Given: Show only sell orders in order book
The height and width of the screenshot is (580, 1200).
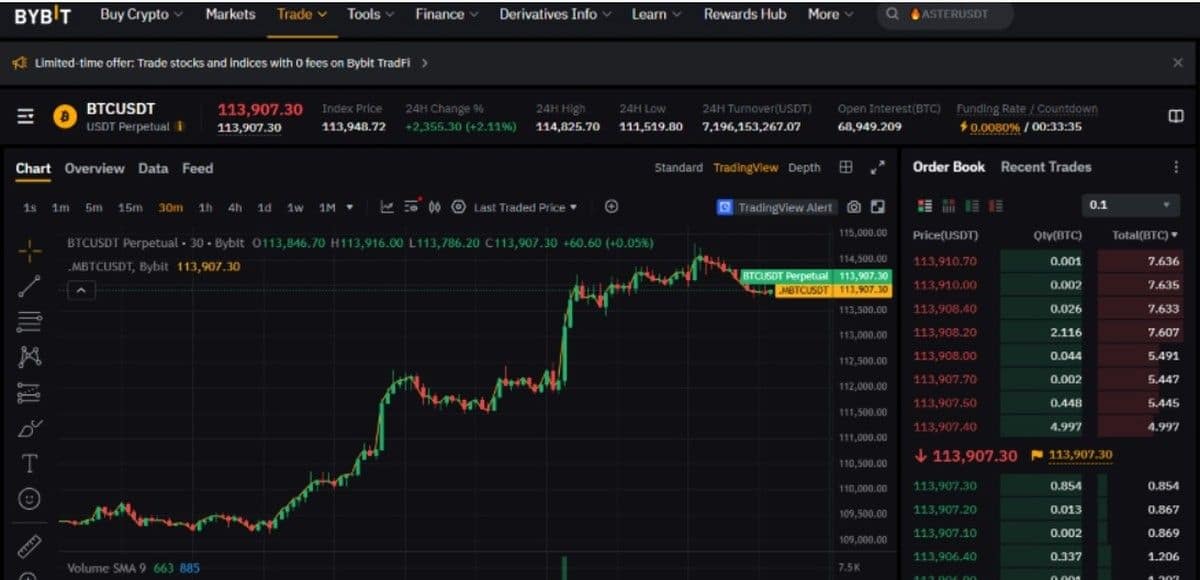Looking at the screenshot, I should 996,206.
